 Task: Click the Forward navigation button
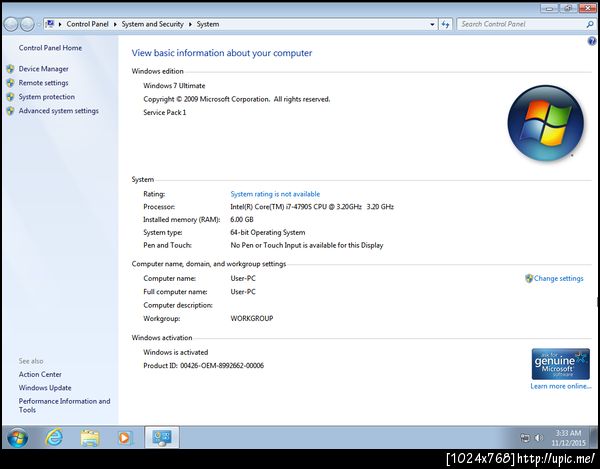pos(27,24)
